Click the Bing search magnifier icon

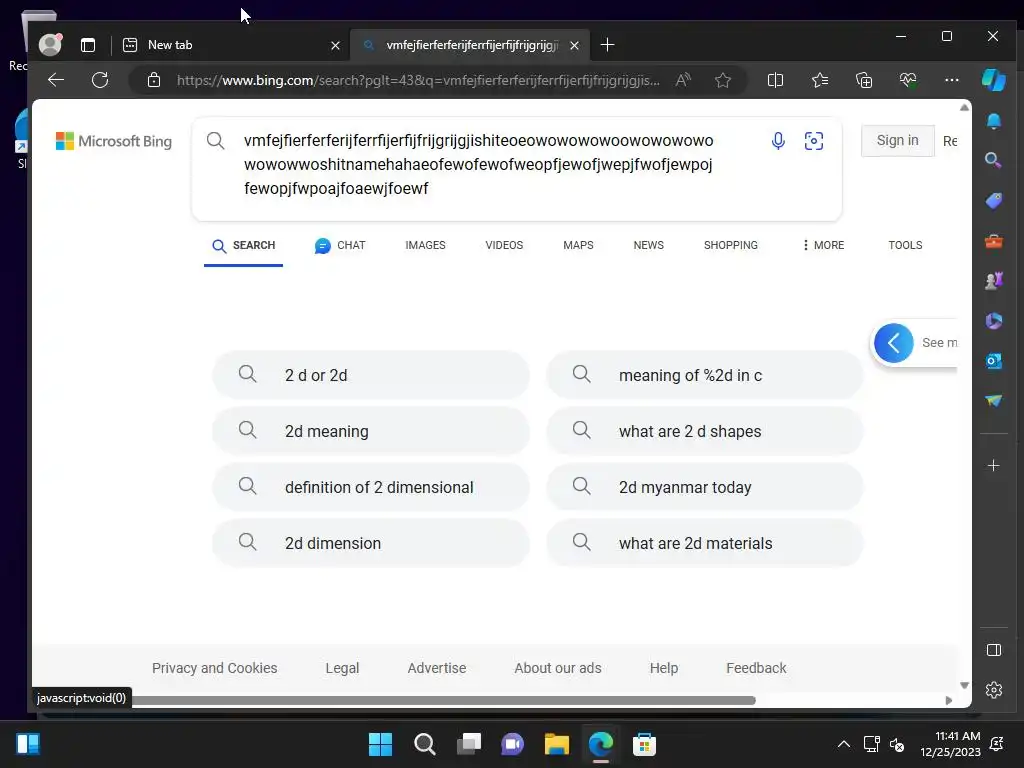(x=216, y=141)
